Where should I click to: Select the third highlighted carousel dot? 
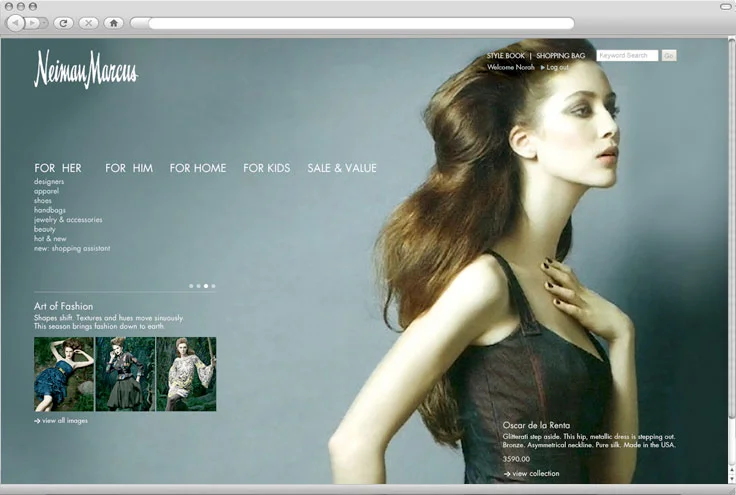[206, 286]
